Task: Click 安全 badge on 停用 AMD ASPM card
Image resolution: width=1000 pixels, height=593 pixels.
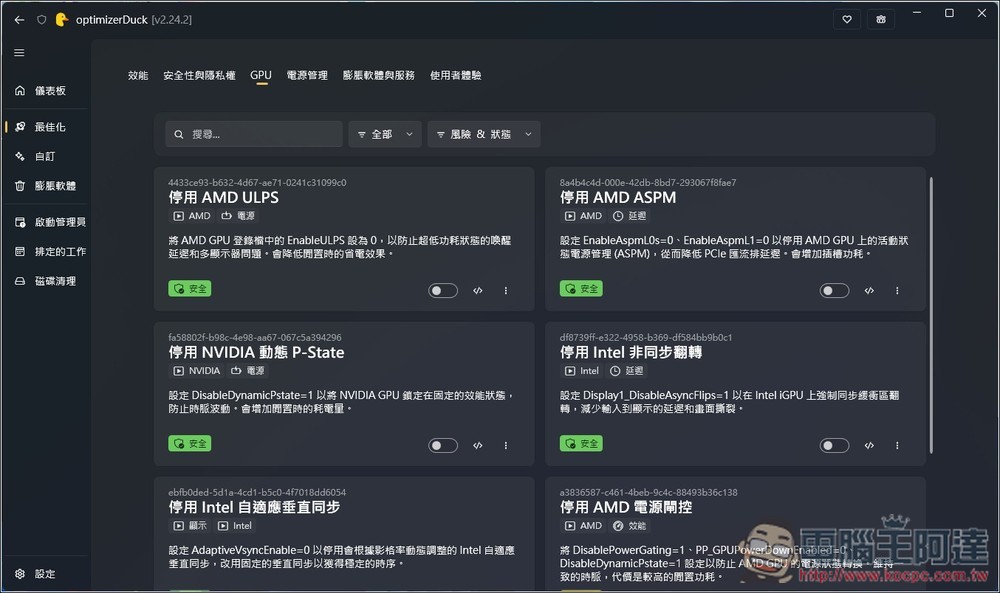Action: point(582,289)
